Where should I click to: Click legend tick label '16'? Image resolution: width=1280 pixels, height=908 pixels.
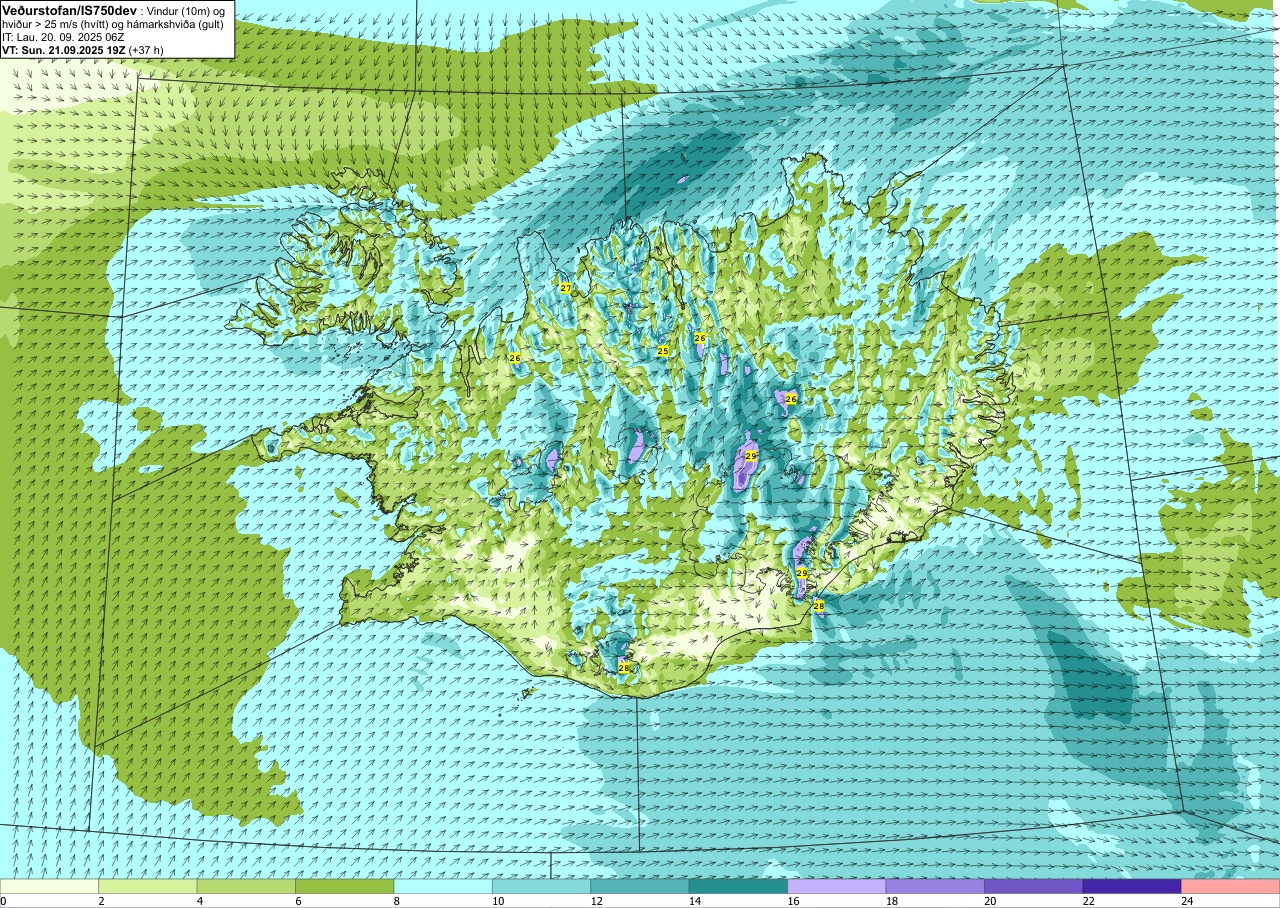(x=793, y=901)
